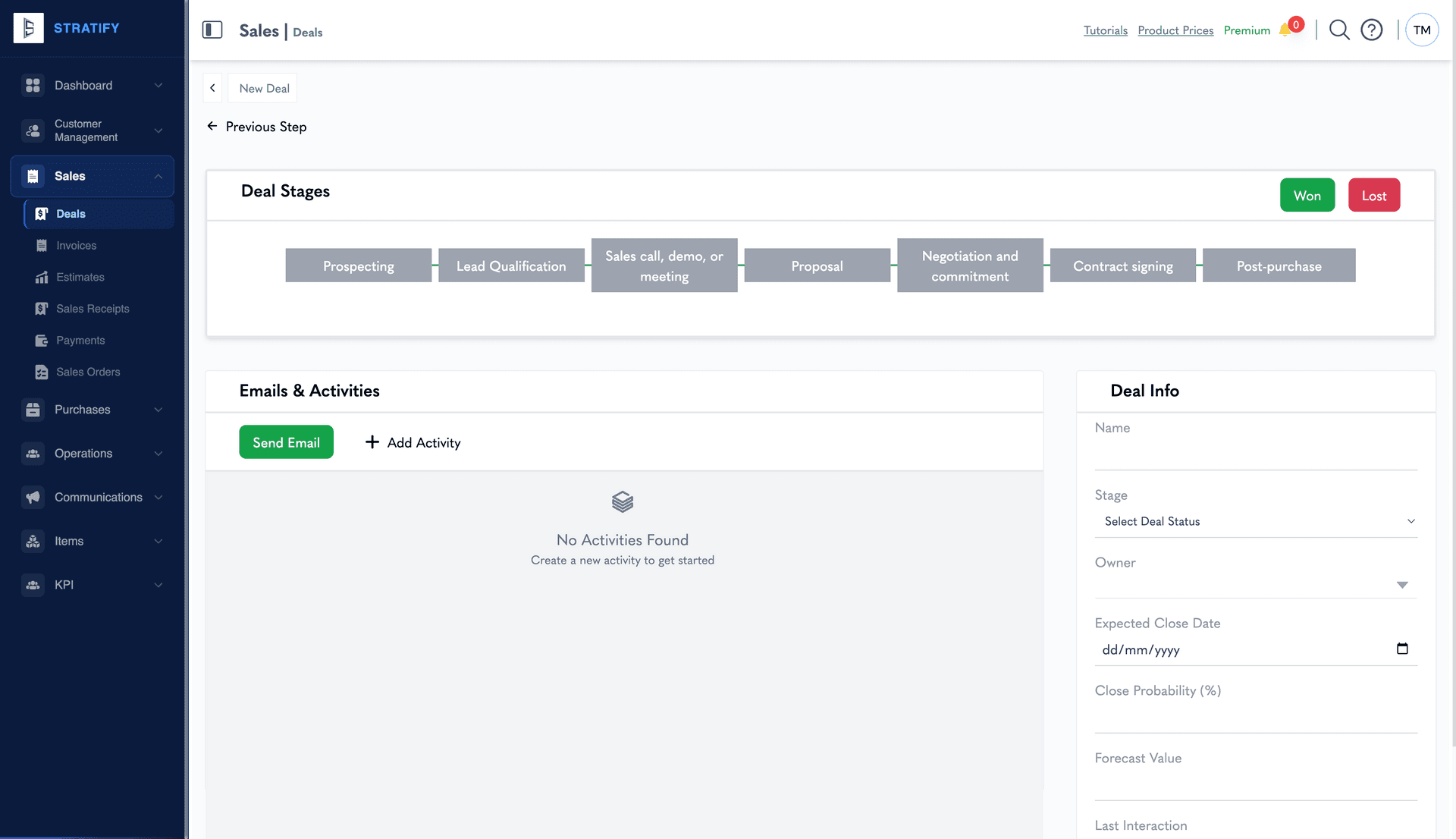
Task: Toggle the sidebar panel layout icon
Action: [x=212, y=30]
